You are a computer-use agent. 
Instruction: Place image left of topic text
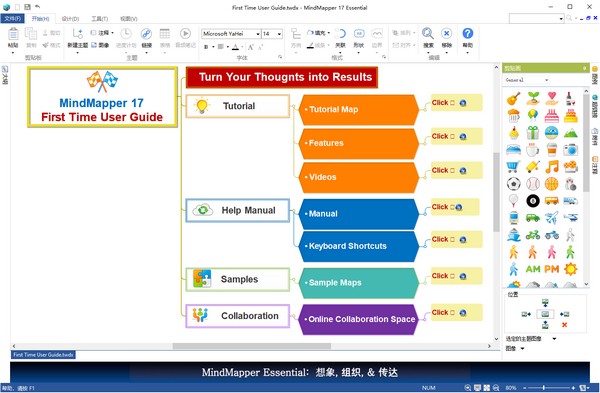pos(526,314)
